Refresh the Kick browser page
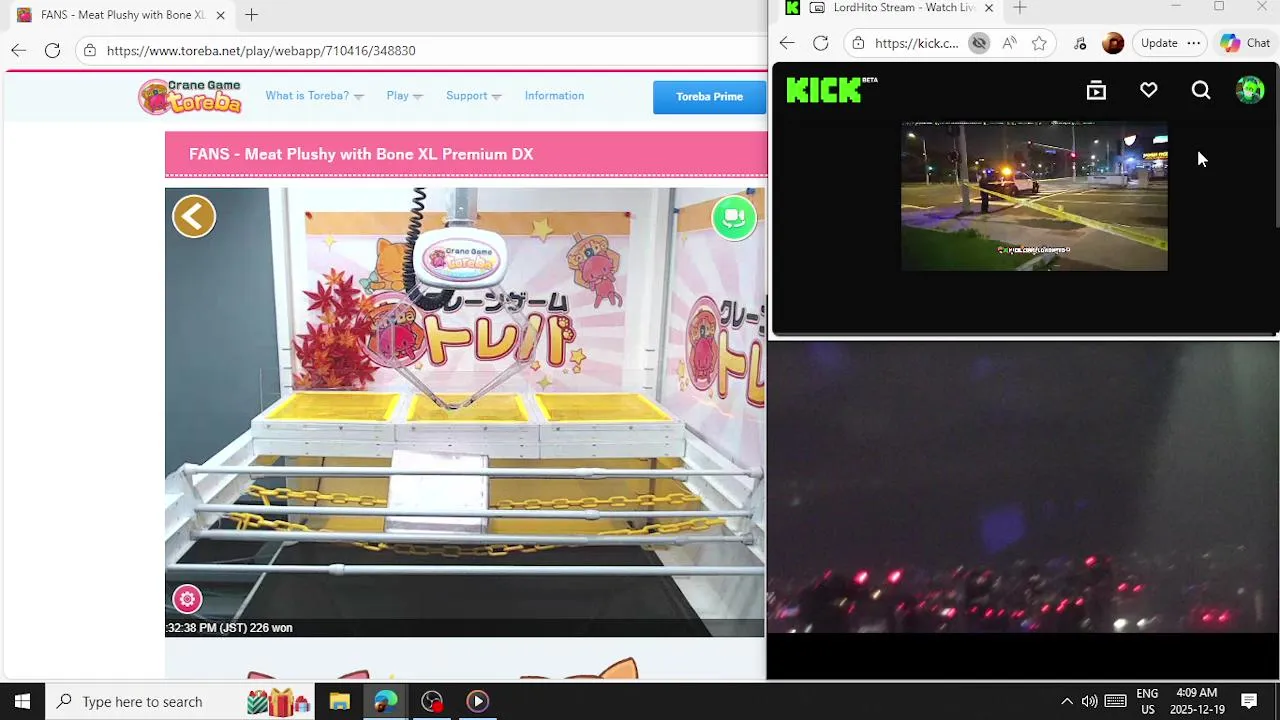This screenshot has width=1280, height=720. (x=821, y=43)
